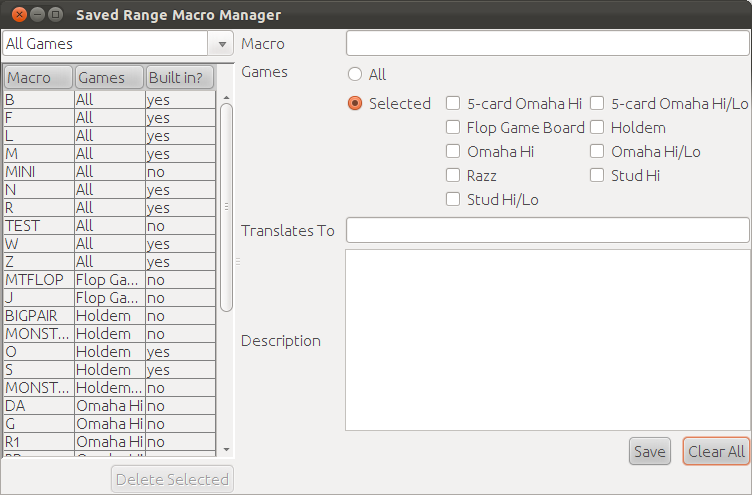Minimize the Macro Manager window
Viewport: 752px width, 495px height.
[37, 15]
